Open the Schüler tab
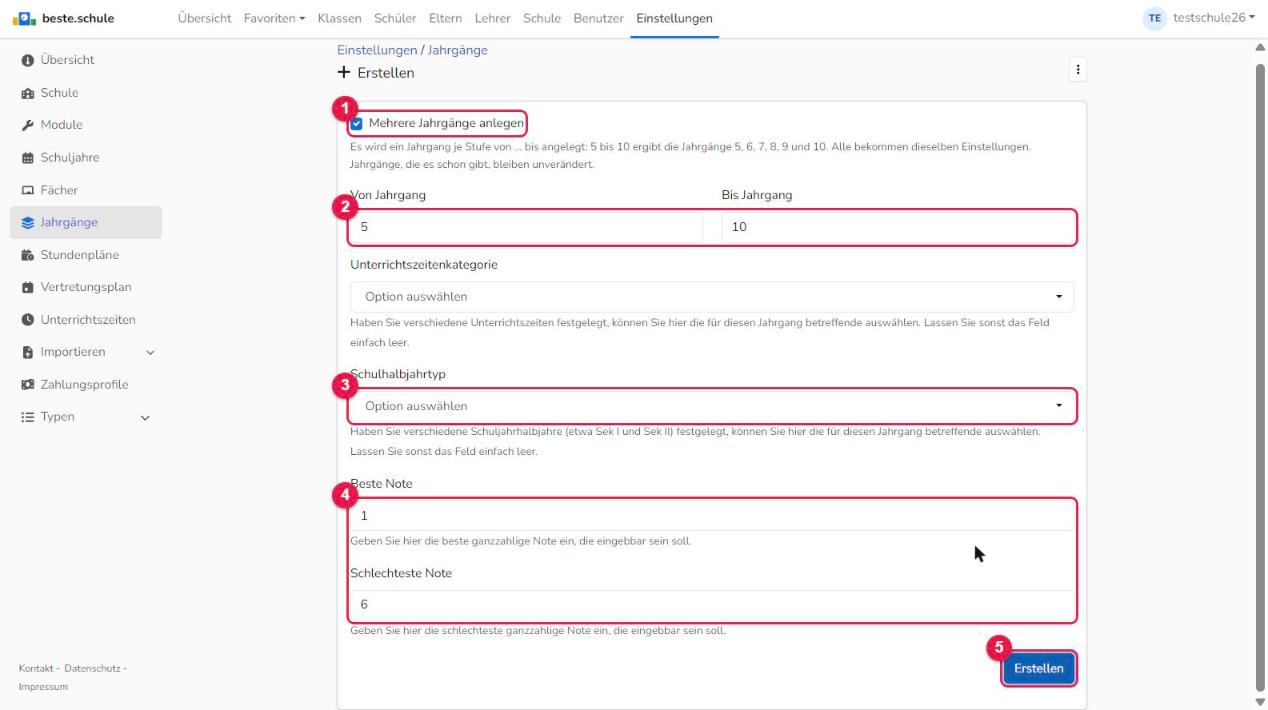 (x=396, y=19)
